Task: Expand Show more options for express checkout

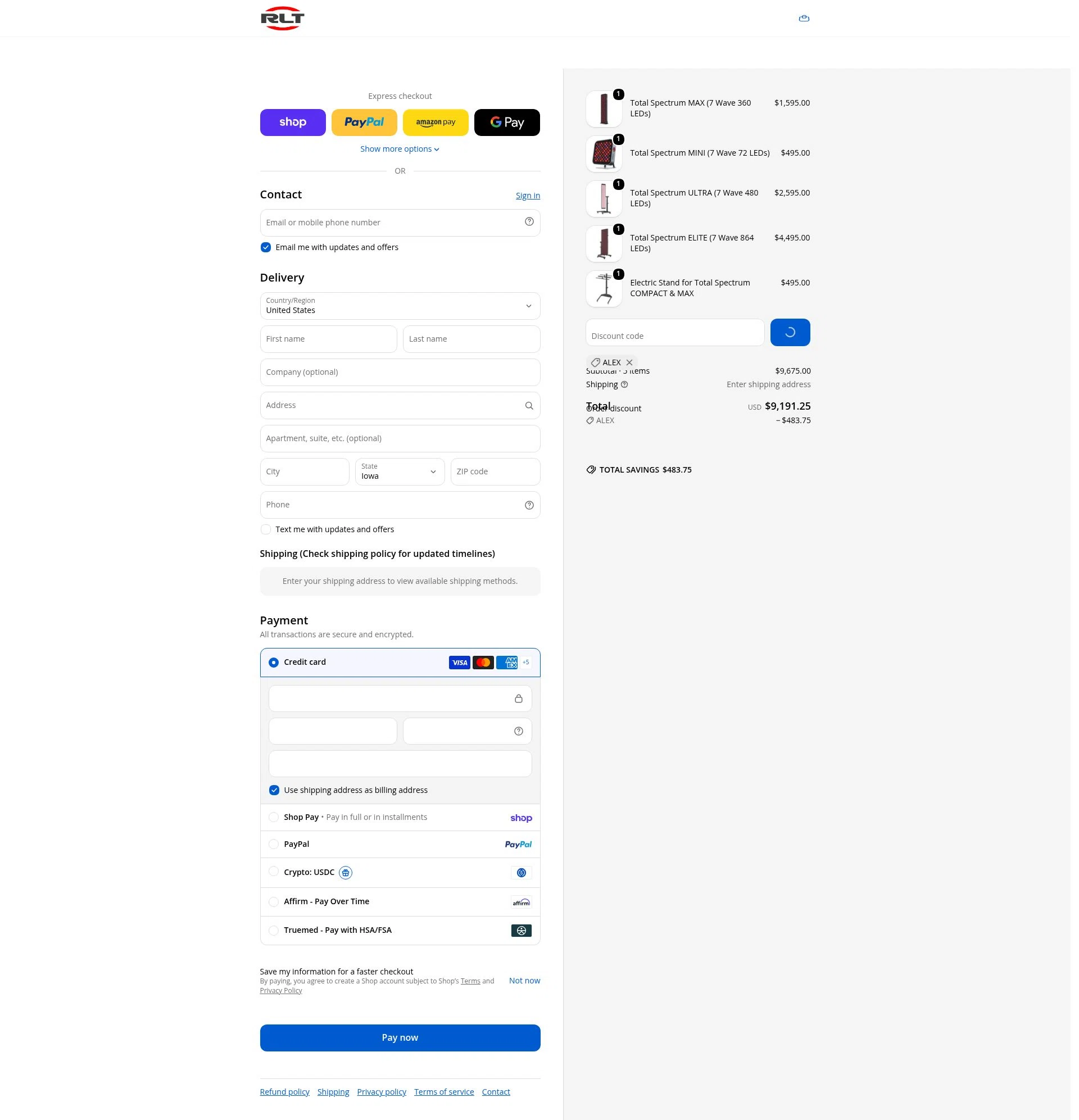Action: pyautogui.click(x=400, y=149)
